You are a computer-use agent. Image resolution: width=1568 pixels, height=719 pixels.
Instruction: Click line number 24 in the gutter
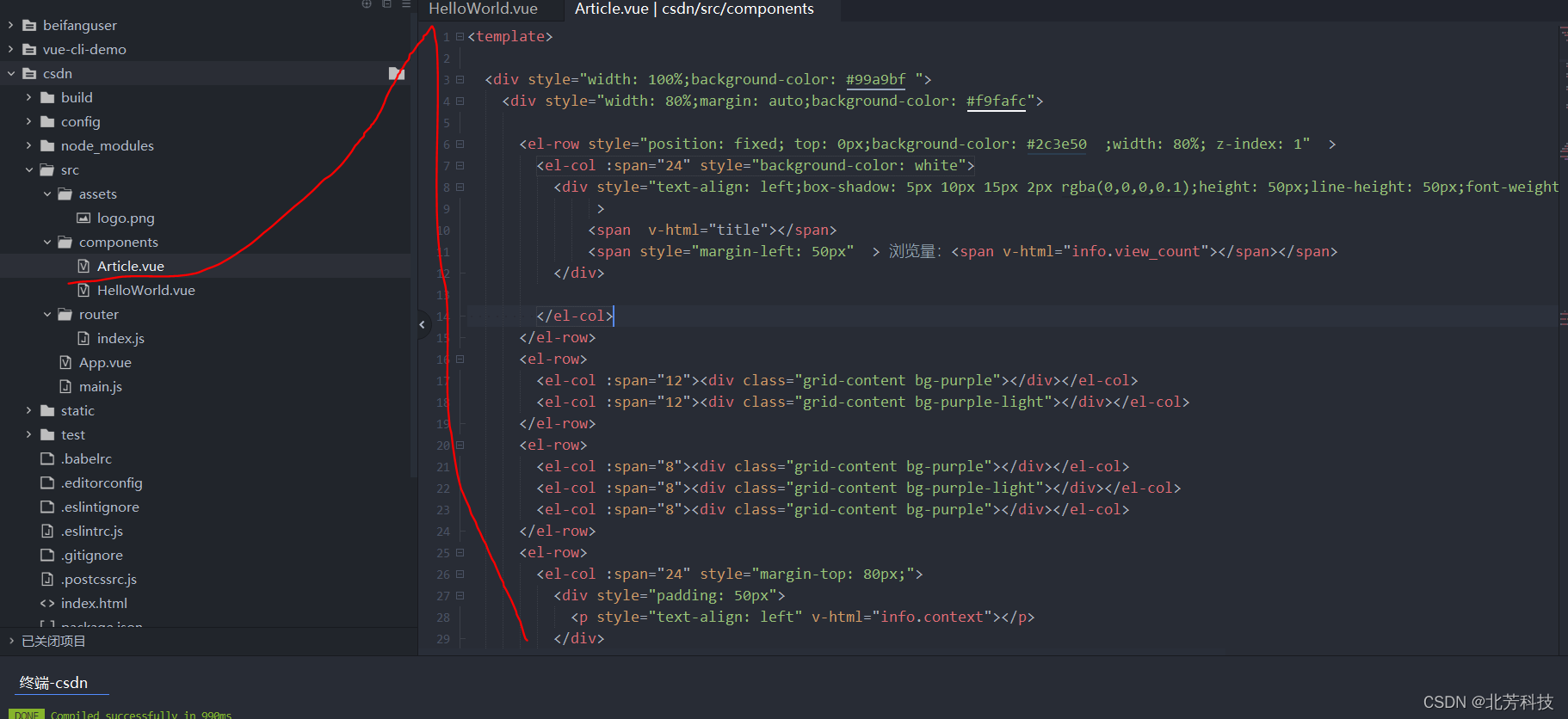(443, 532)
